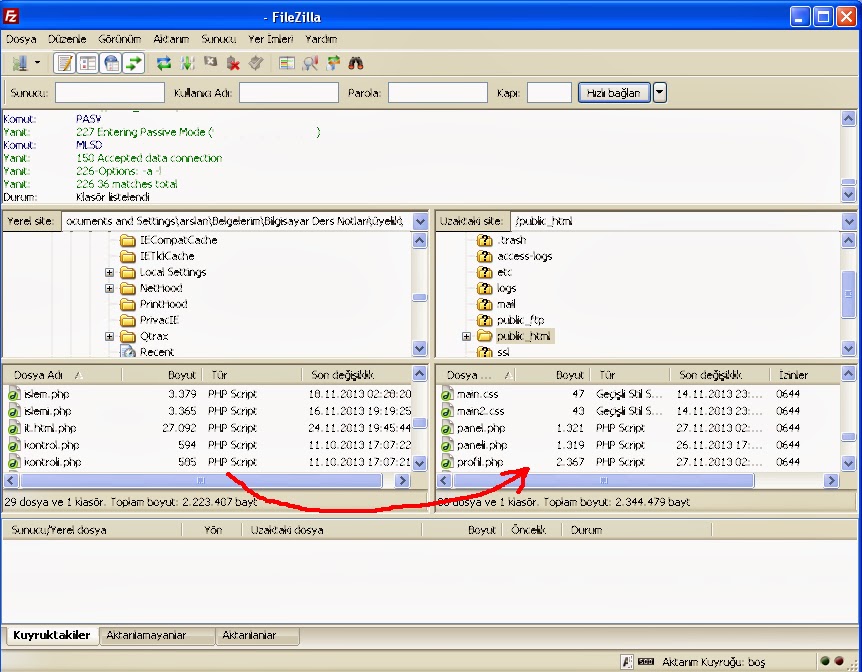Viewport: 862px width, 672px height.
Task: Toggle the remote directory tree display
Action: pyautogui.click(x=111, y=63)
